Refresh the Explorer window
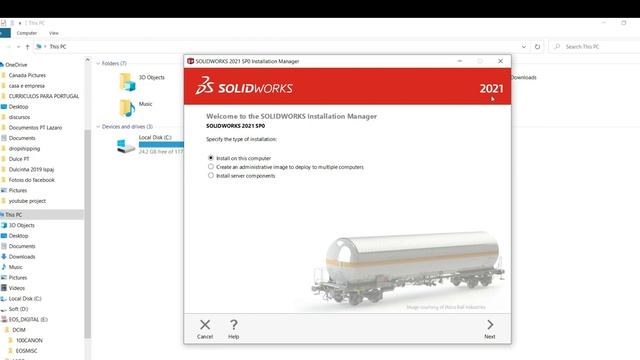The height and width of the screenshot is (360, 640). (537, 47)
